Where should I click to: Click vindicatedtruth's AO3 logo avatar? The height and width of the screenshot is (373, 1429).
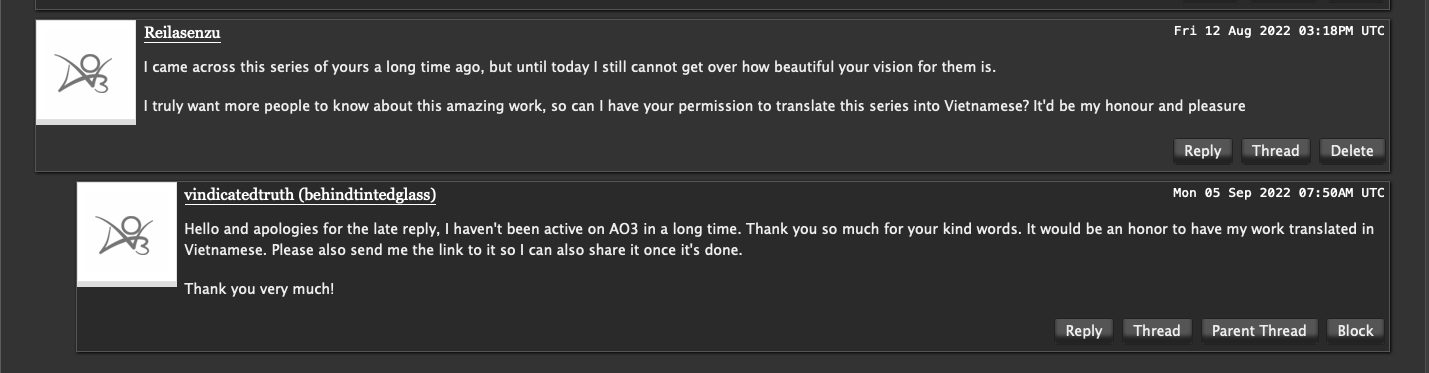pyautogui.click(x=127, y=234)
